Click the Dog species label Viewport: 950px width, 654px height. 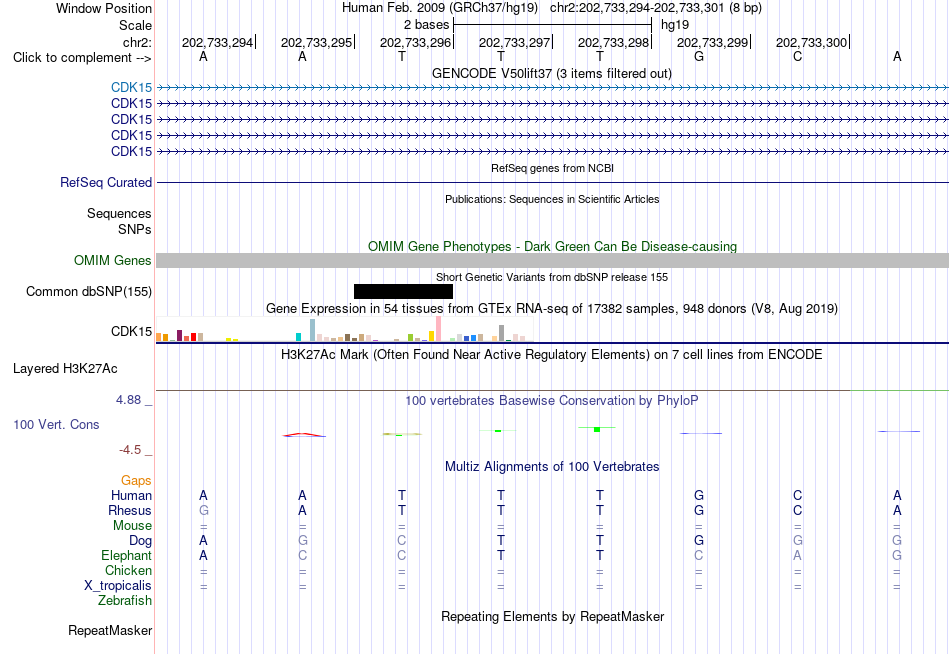(140, 541)
